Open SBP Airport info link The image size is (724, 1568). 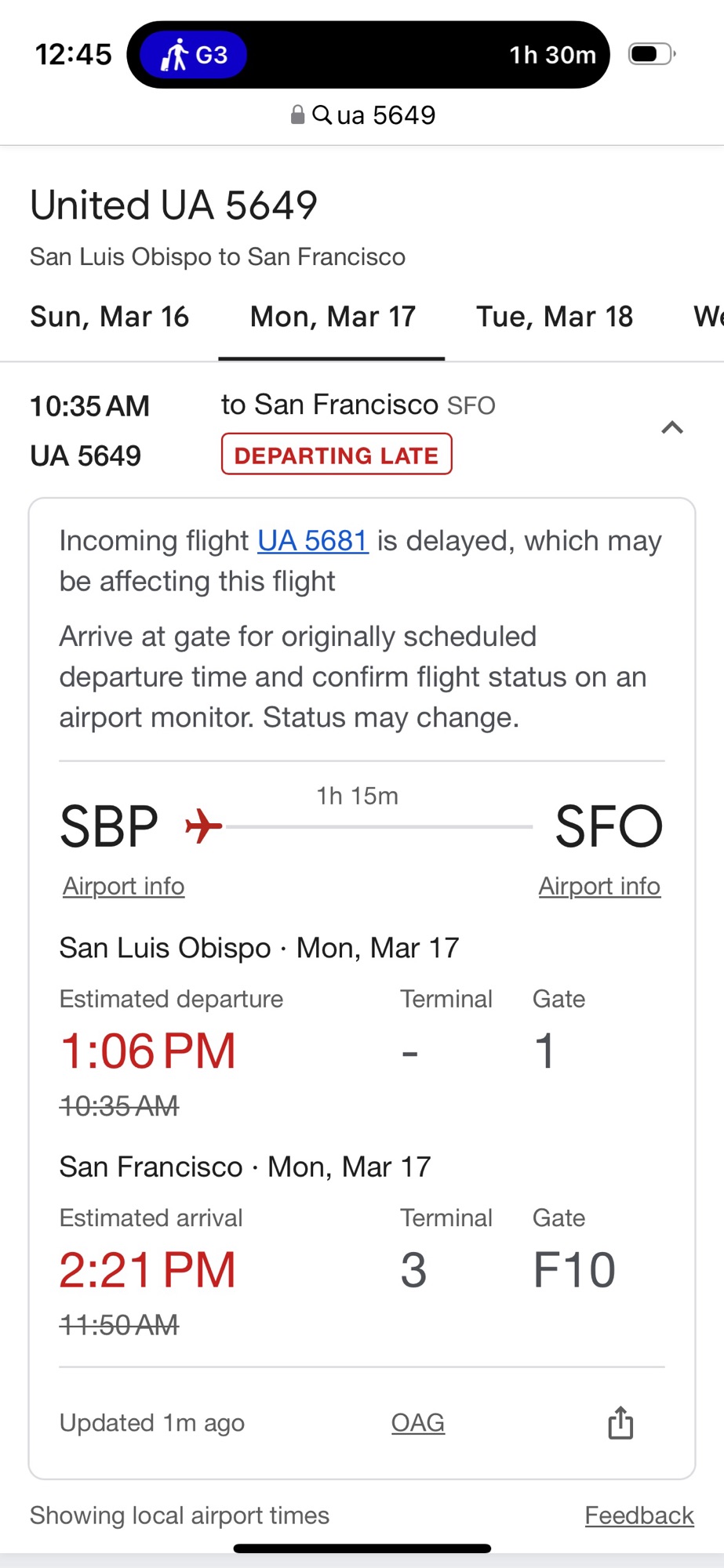pyautogui.click(x=124, y=886)
